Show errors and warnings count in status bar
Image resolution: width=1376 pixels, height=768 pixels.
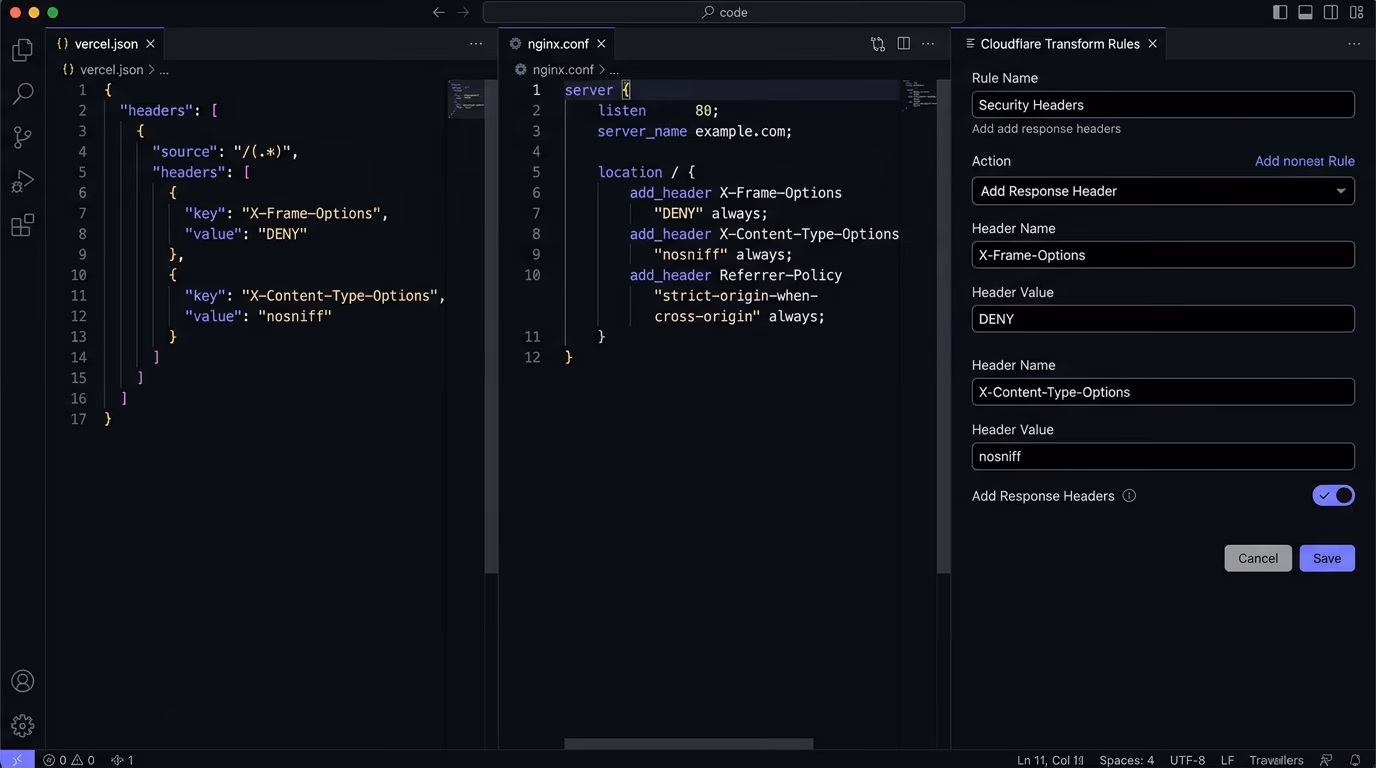pos(69,760)
